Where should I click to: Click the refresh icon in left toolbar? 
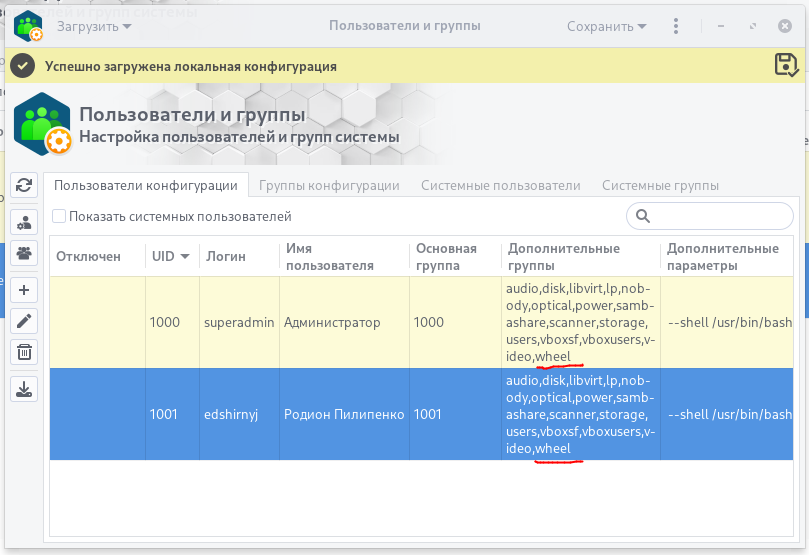coord(25,185)
